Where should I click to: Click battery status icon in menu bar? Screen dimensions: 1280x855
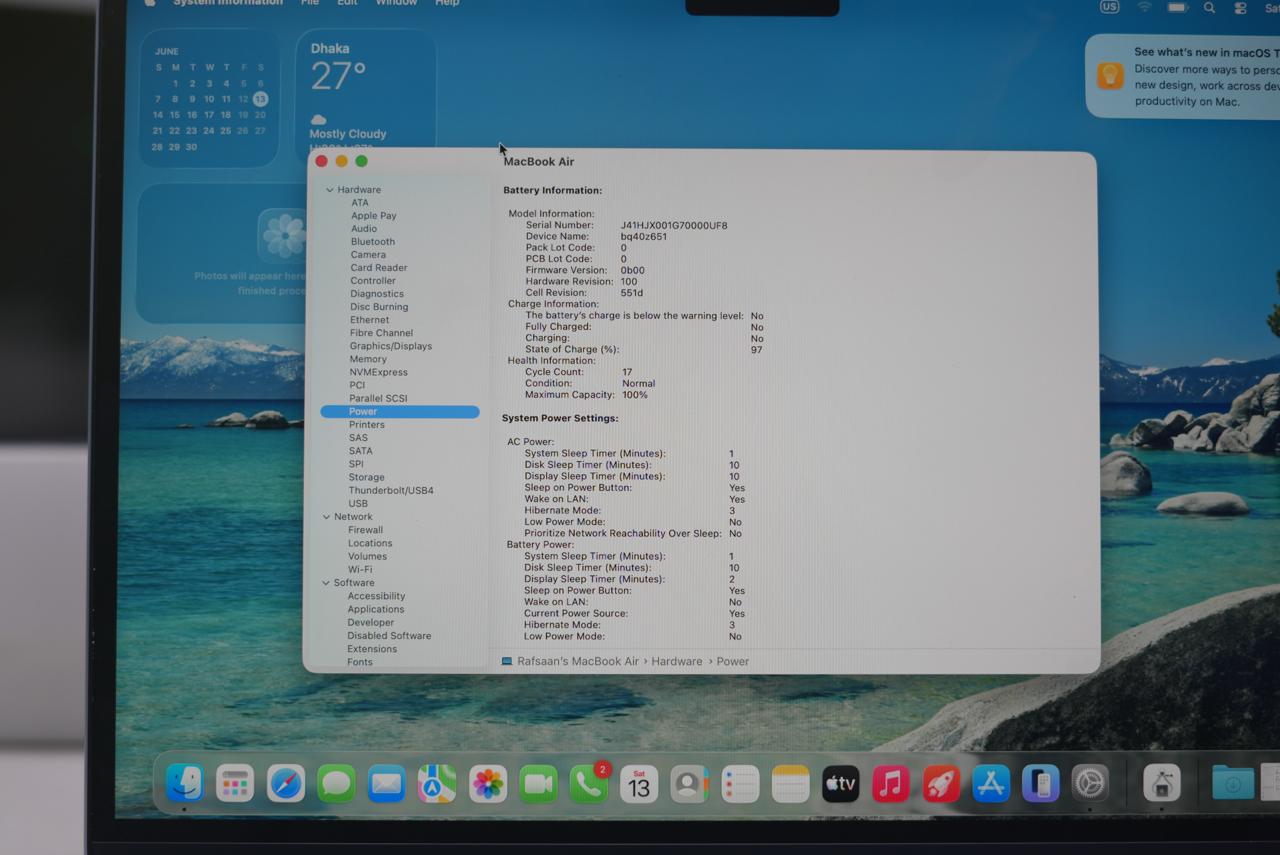click(1177, 7)
